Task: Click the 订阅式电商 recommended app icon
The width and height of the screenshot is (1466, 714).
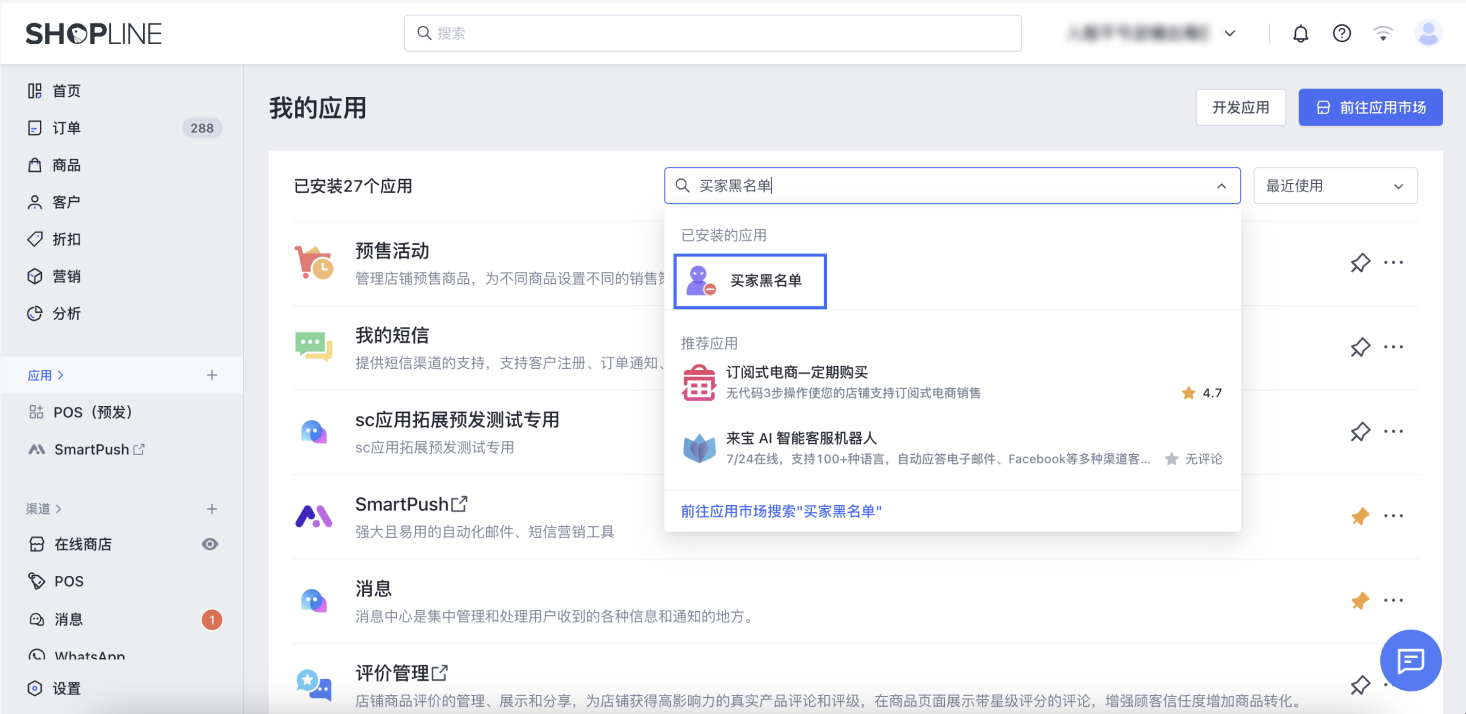Action: [x=699, y=382]
